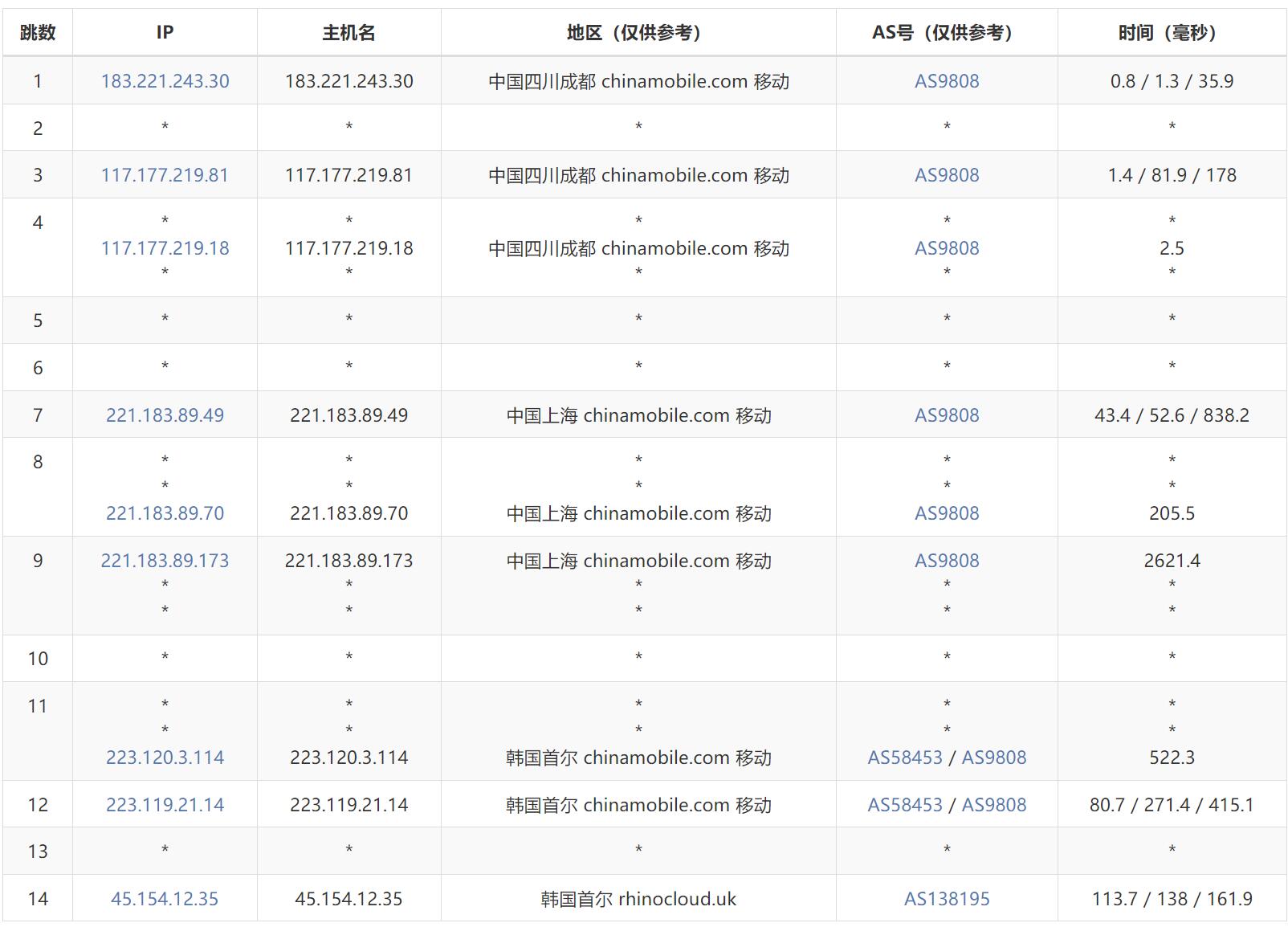
Task: Open IP link 223.119.21.14
Action: [x=165, y=805]
